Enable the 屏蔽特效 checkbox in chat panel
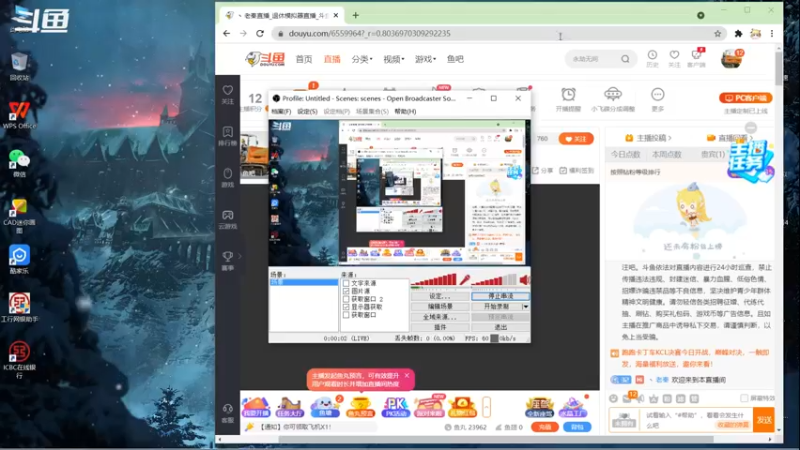 click(744, 398)
